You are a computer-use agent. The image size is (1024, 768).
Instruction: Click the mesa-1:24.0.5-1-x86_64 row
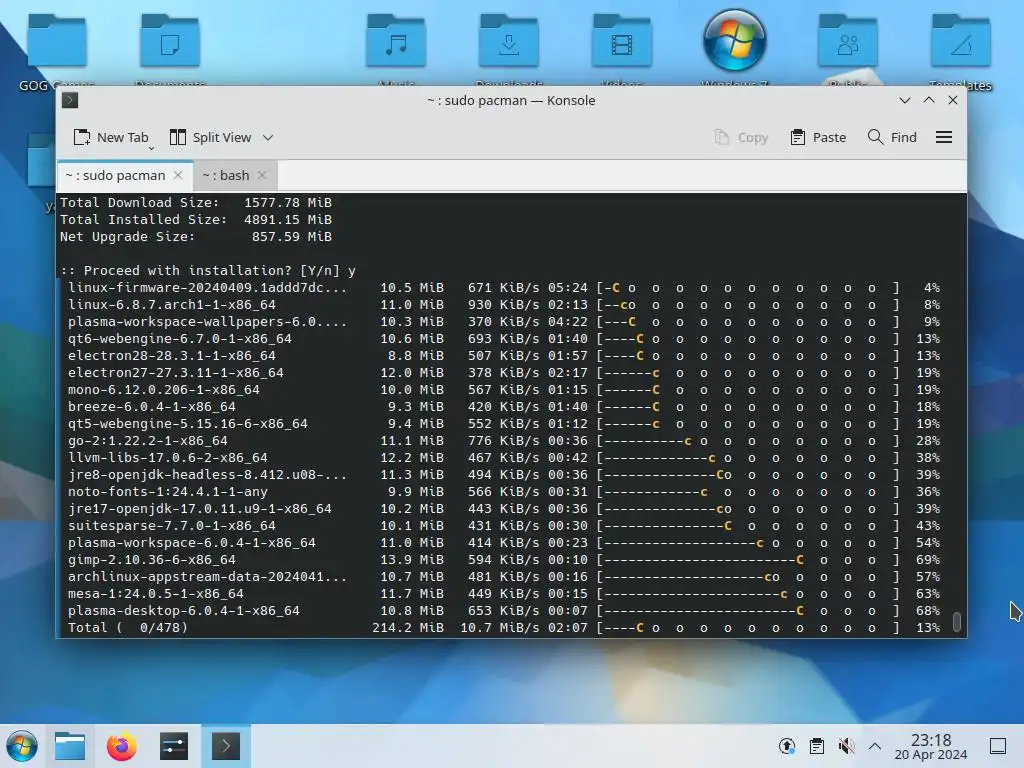click(x=504, y=594)
